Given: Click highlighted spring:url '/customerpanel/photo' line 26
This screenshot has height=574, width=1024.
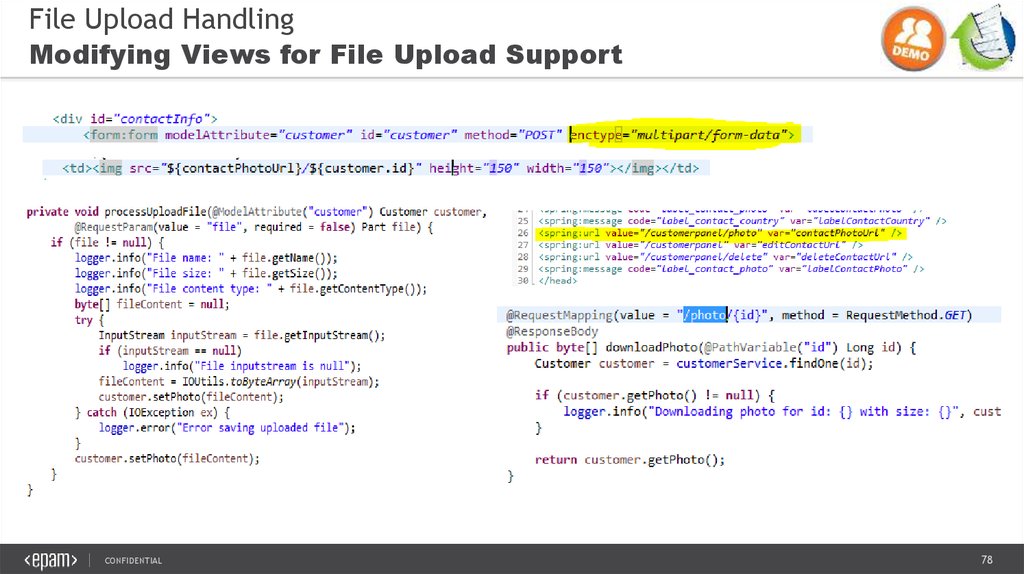Looking at the screenshot, I should (719, 233).
